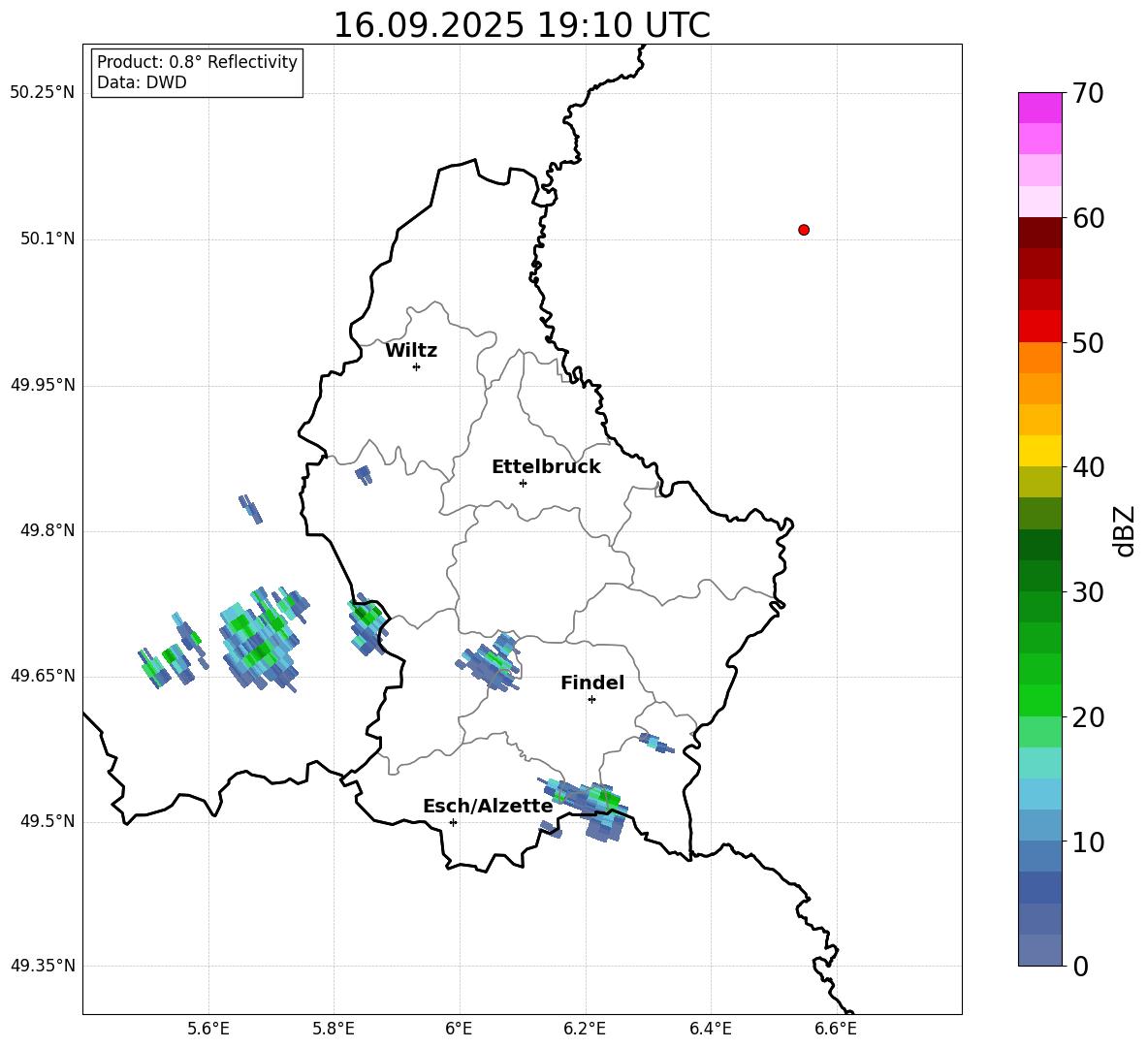Click the 20 dBZ colorbar tick label
The height and width of the screenshot is (1048, 1148).
(x=1088, y=717)
